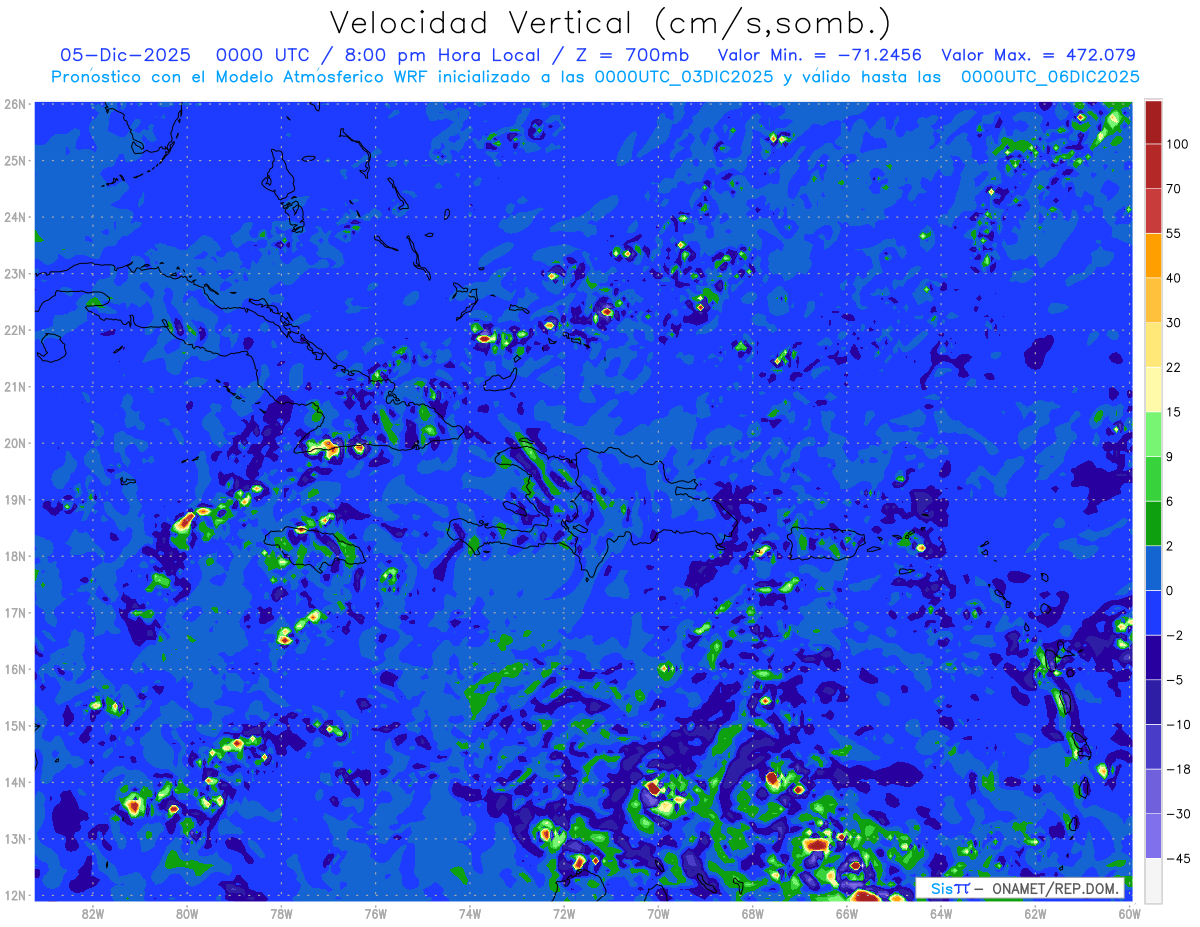Pick the blue swatch between 0 and 2
Image resolution: width=1200 pixels, height=927 pixels.
click(x=1153, y=567)
